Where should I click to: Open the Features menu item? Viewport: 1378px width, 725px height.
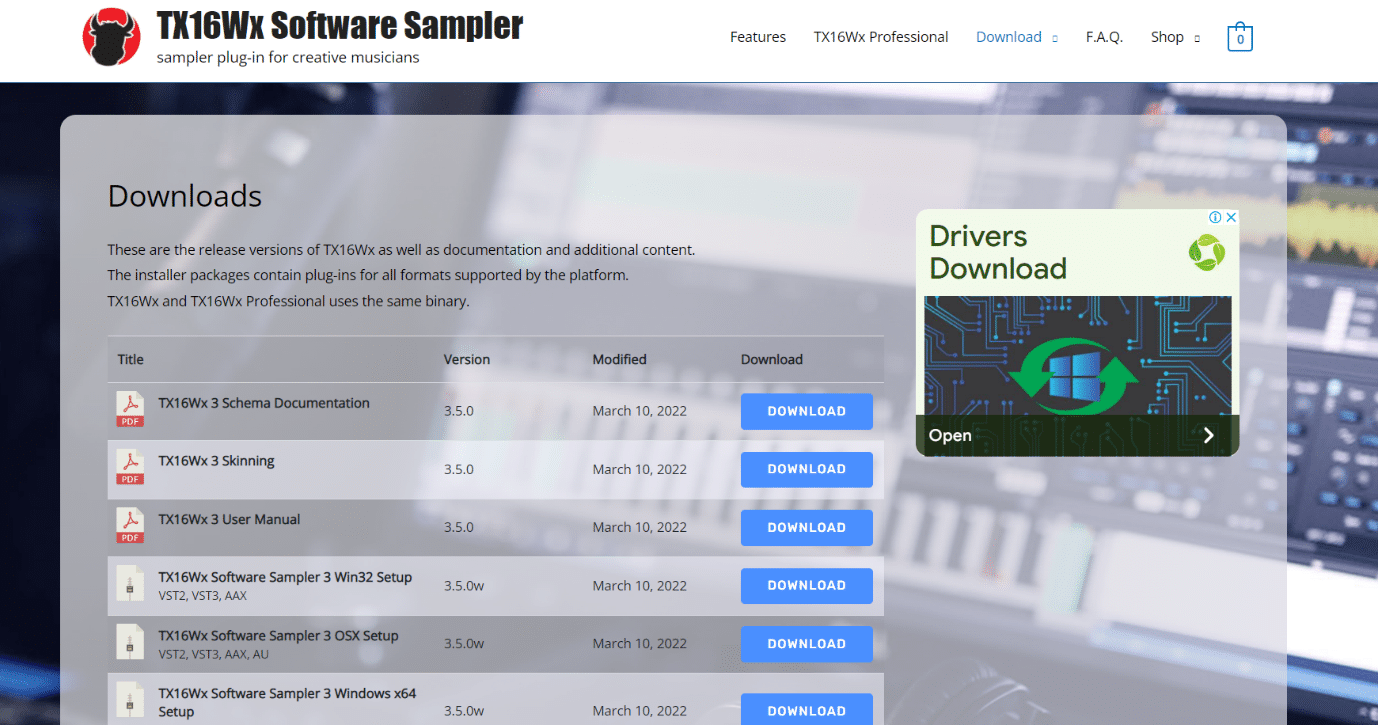pos(758,37)
